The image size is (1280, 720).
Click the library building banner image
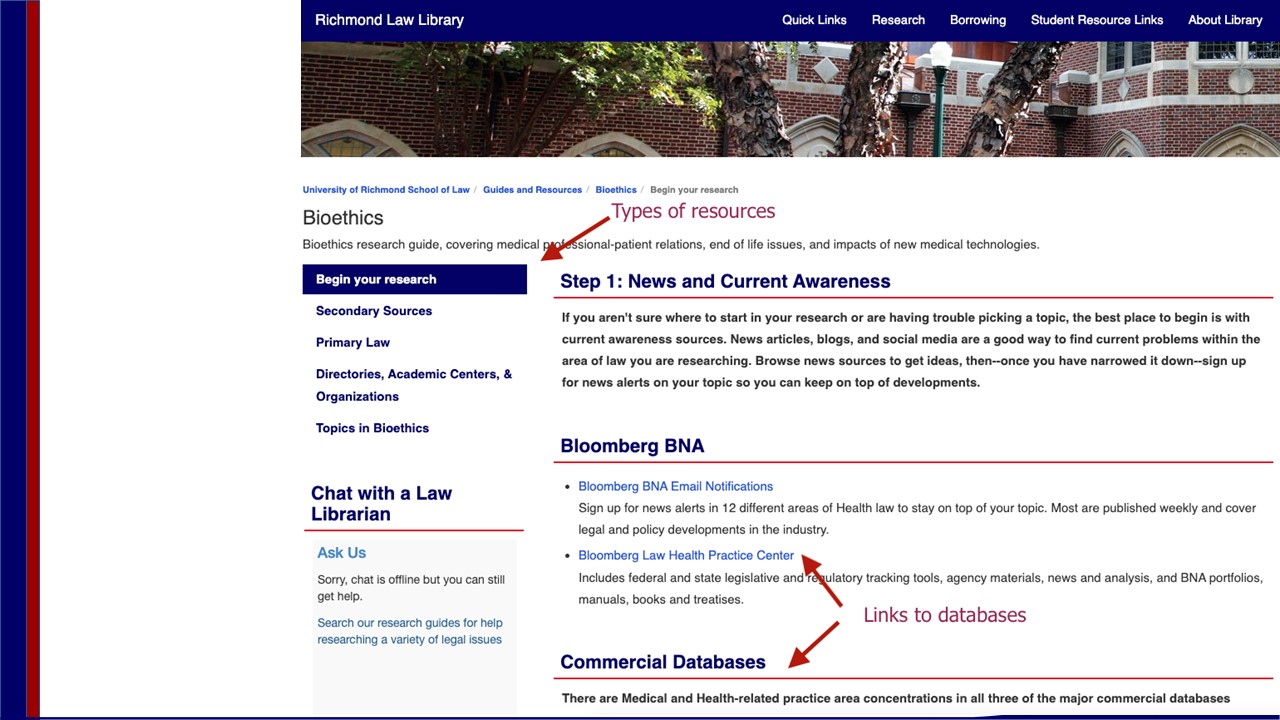(790, 98)
